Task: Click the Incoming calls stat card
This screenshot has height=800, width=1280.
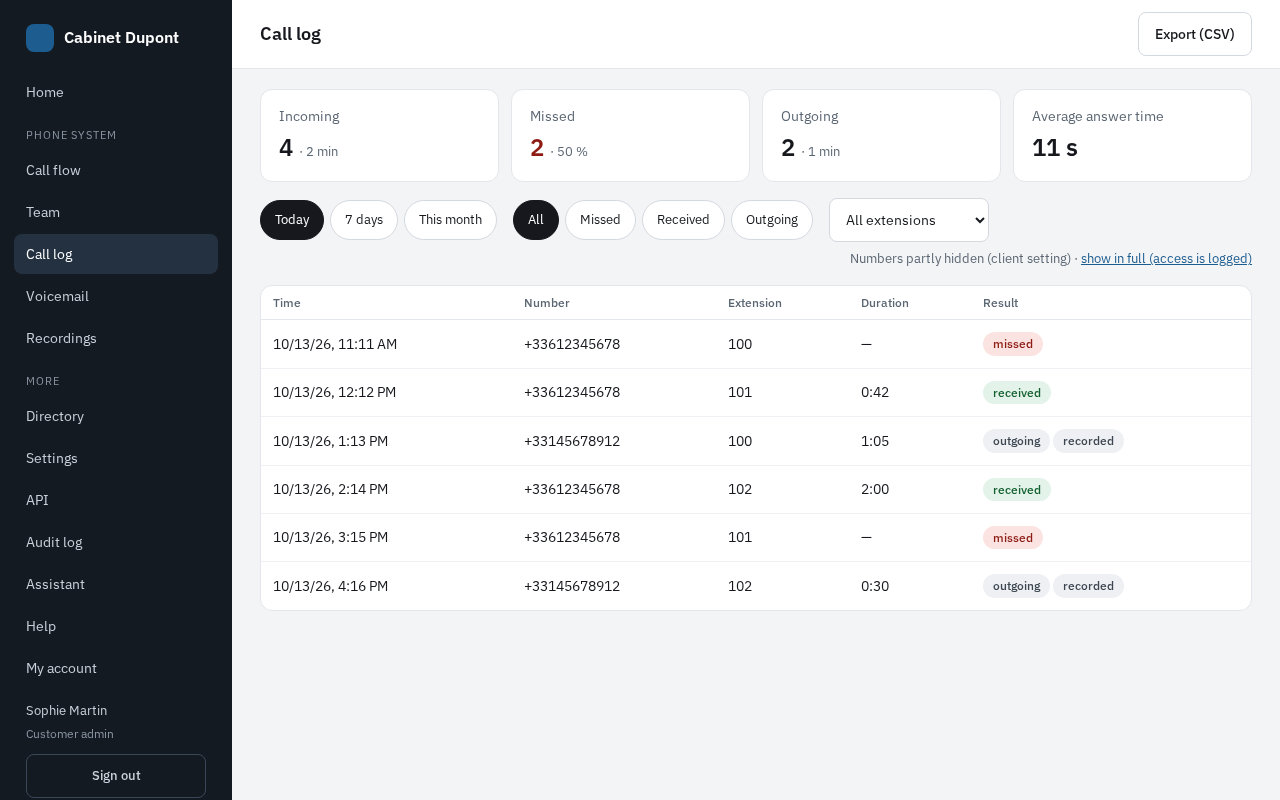Action: tap(379, 136)
